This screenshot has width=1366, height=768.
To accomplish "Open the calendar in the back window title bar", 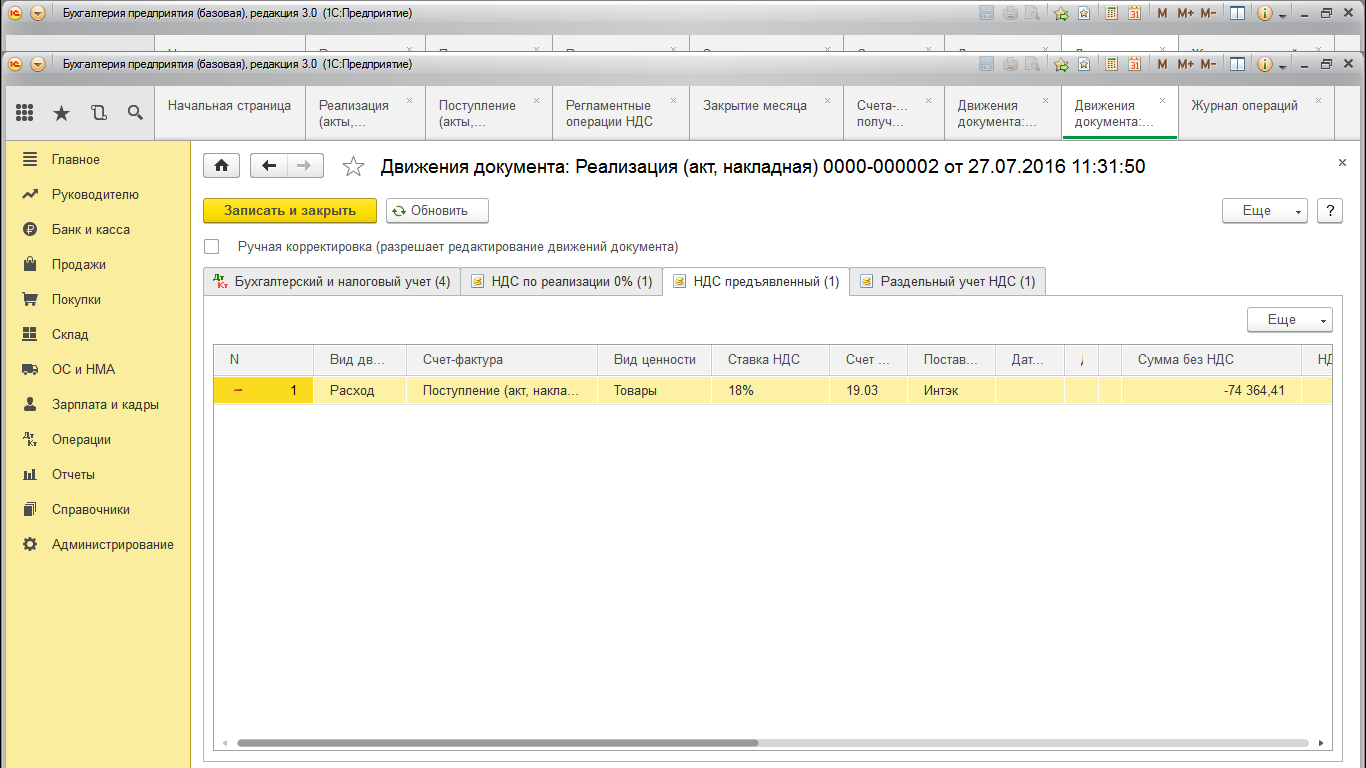I will [1135, 13].
